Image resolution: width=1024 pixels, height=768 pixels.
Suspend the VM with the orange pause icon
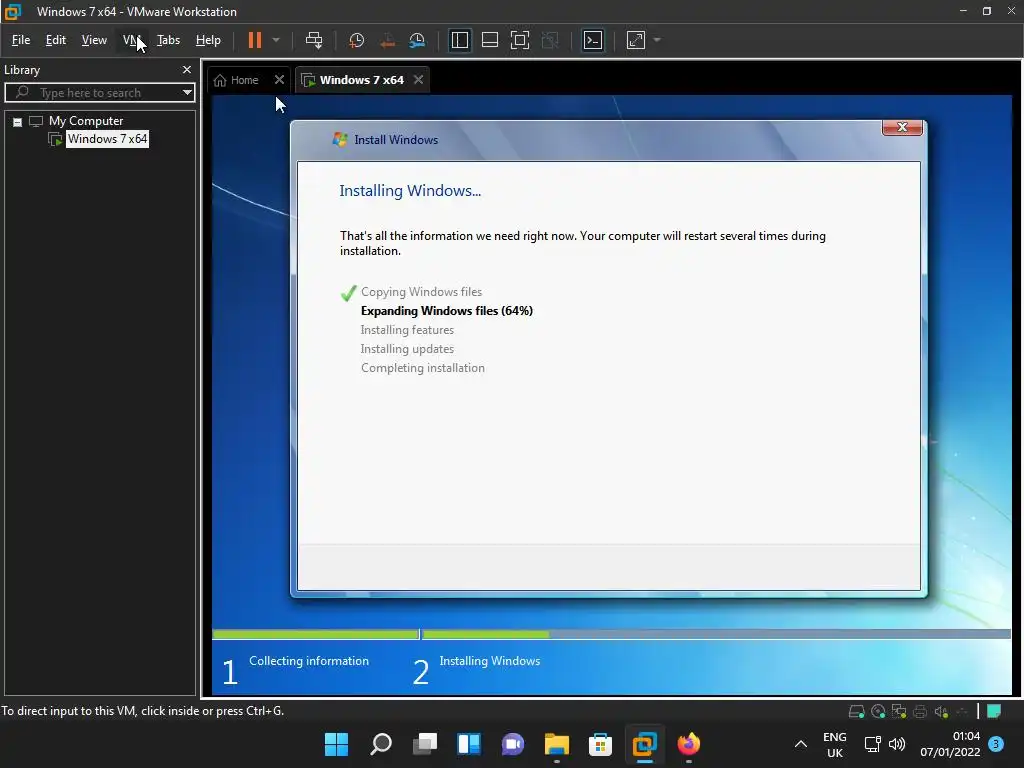255,40
